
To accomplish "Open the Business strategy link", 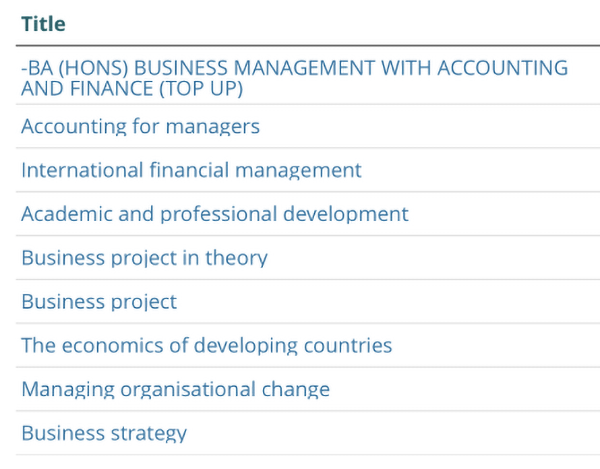I will (104, 434).
